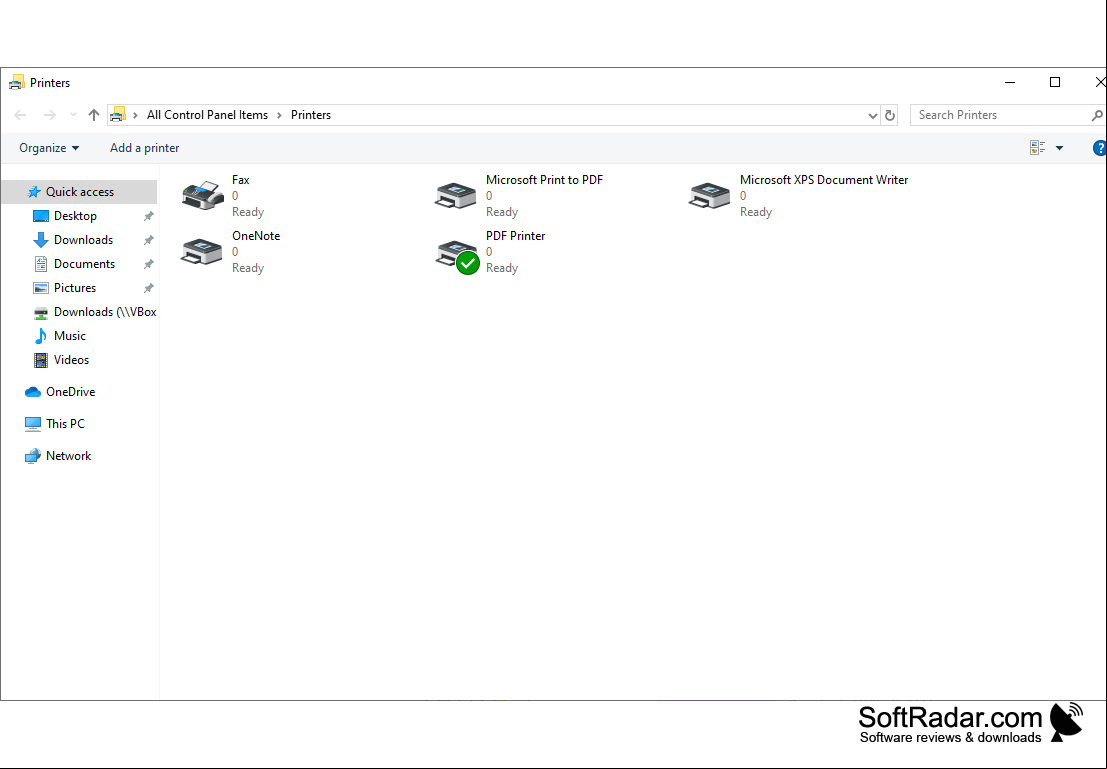This screenshot has width=1107, height=769.
Task: Click the Microsoft Print to PDF label
Action: pos(544,180)
